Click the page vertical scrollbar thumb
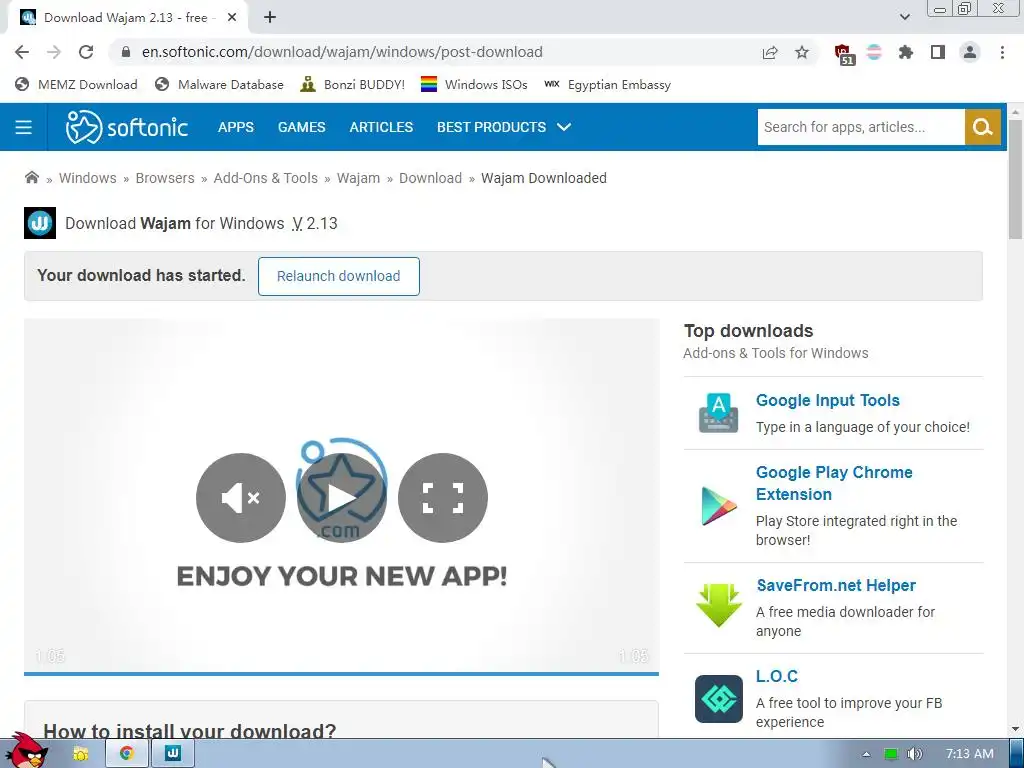1024x768 pixels. [1016, 180]
